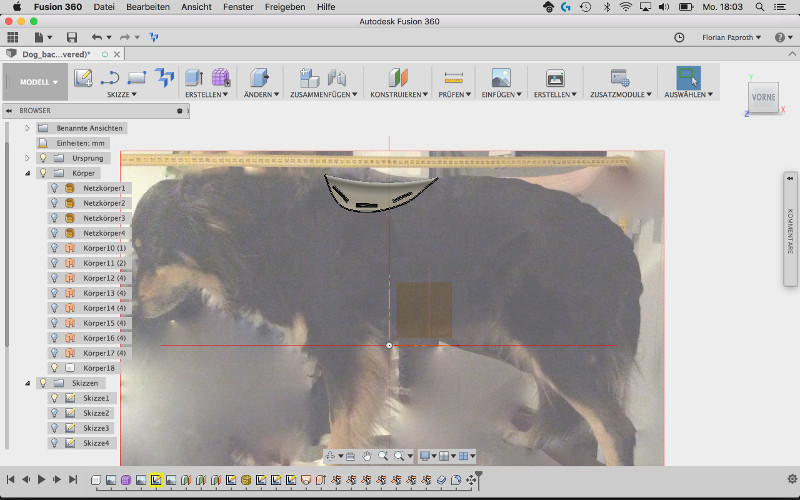Hide Skizze2 using its lightbulb

click(55, 413)
